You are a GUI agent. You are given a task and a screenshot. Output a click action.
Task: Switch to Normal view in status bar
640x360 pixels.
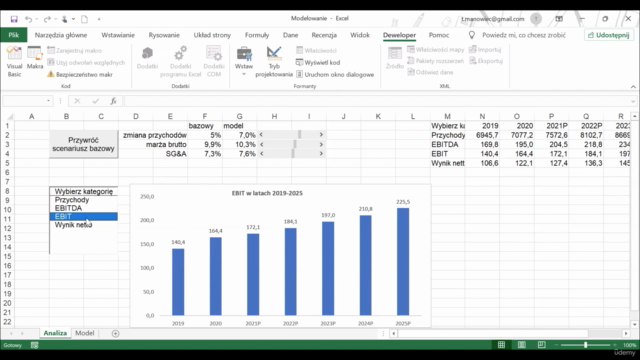click(501, 345)
